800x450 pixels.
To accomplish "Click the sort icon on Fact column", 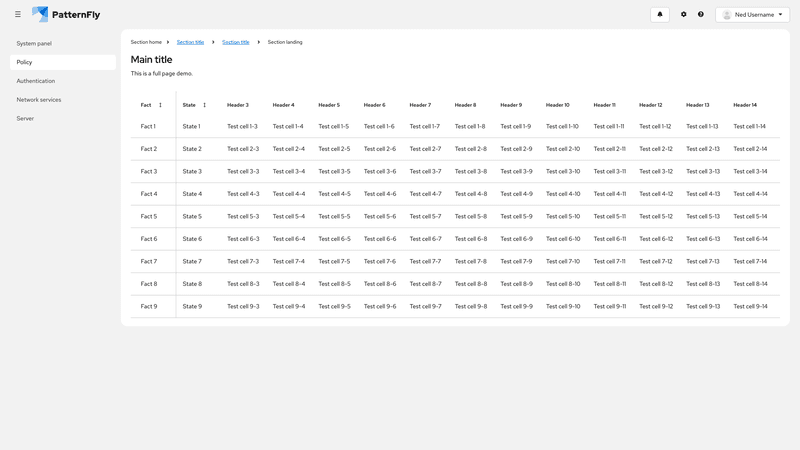I will pyautogui.click(x=160, y=105).
